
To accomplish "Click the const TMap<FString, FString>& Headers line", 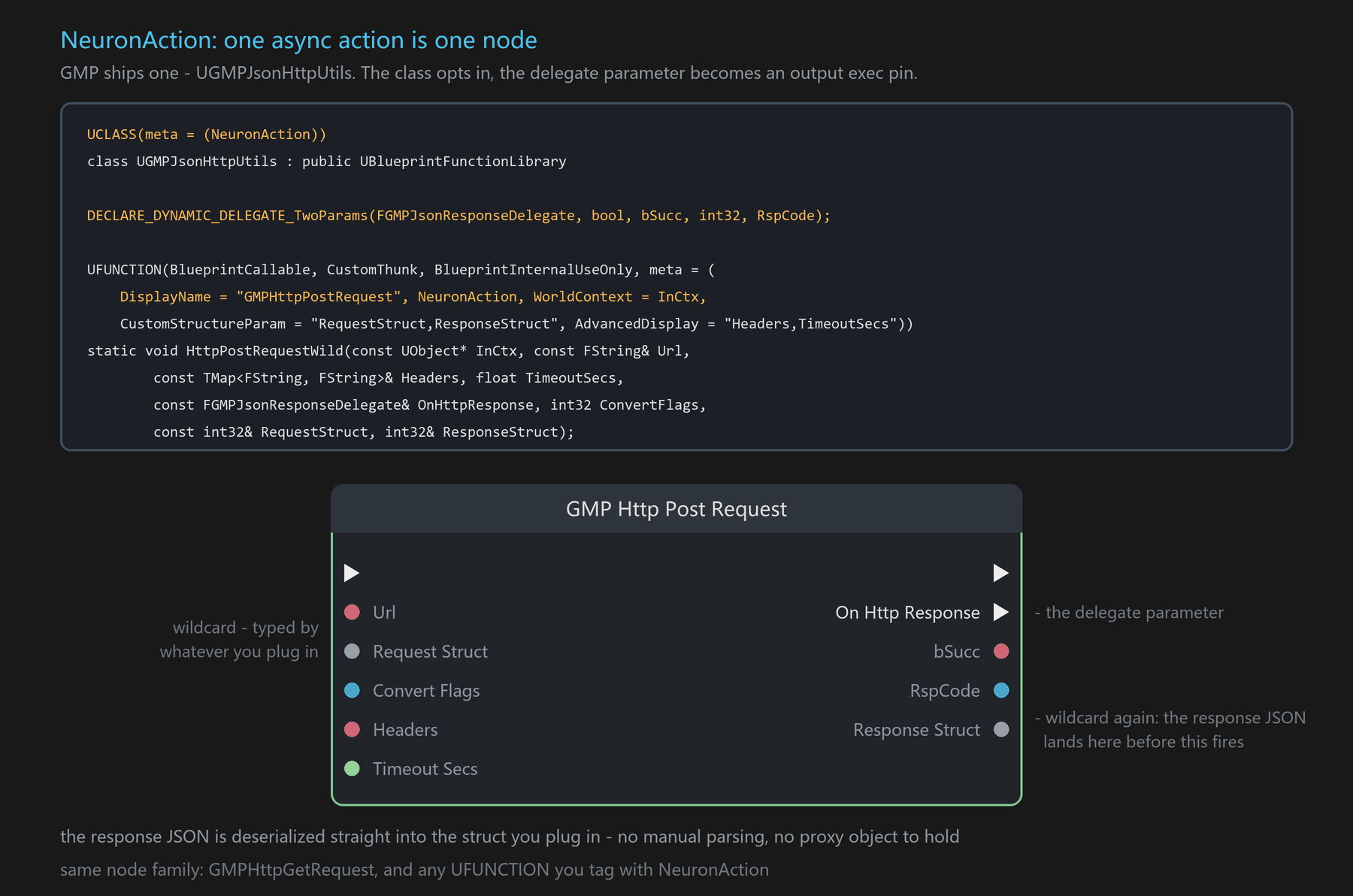I will coord(388,377).
